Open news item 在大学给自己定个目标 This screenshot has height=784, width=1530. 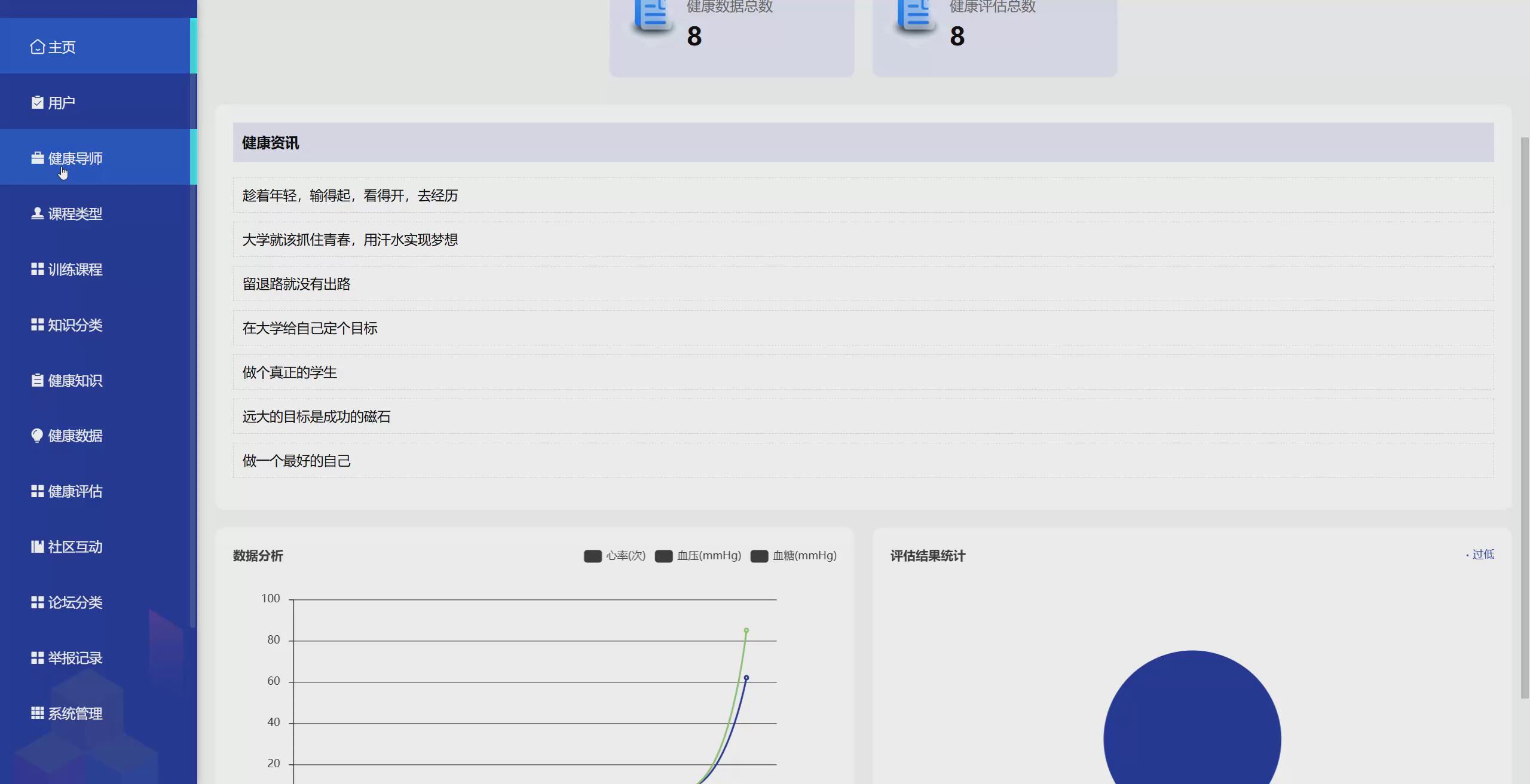click(863, 328)
